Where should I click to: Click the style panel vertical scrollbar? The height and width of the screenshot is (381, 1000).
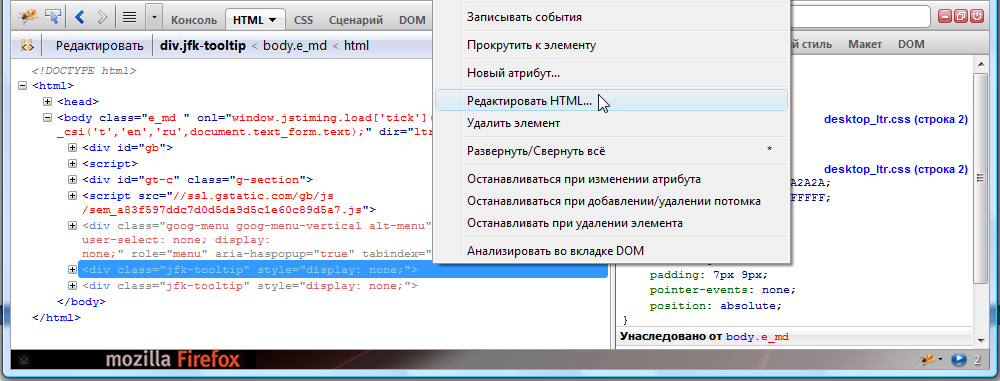[x=982, y=179]
